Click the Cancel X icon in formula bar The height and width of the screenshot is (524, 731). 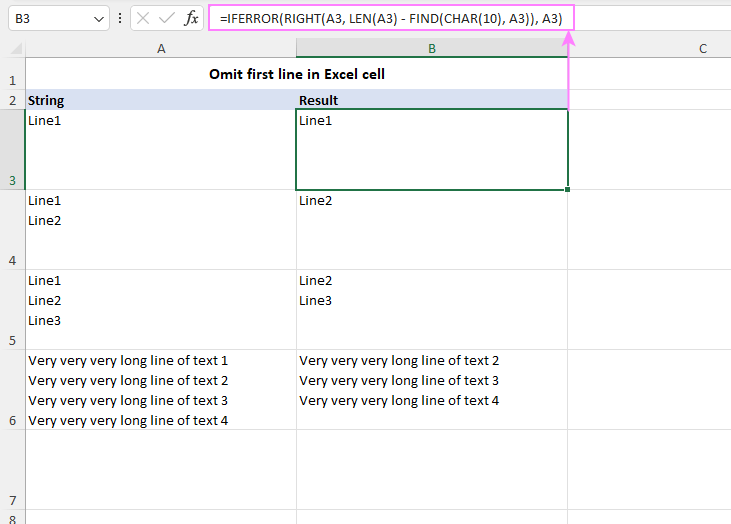(x=143, y=18)
